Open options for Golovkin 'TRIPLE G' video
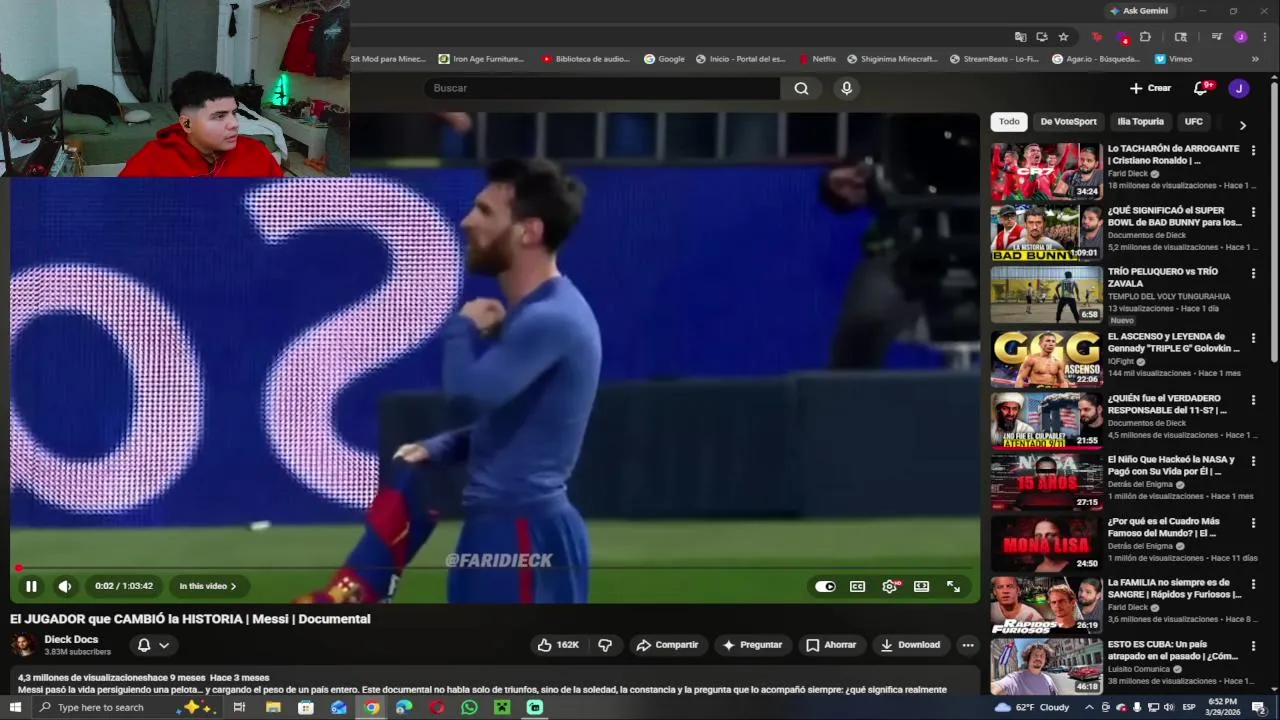Viewport: 1280px width, 720px height. (1253, 338)
